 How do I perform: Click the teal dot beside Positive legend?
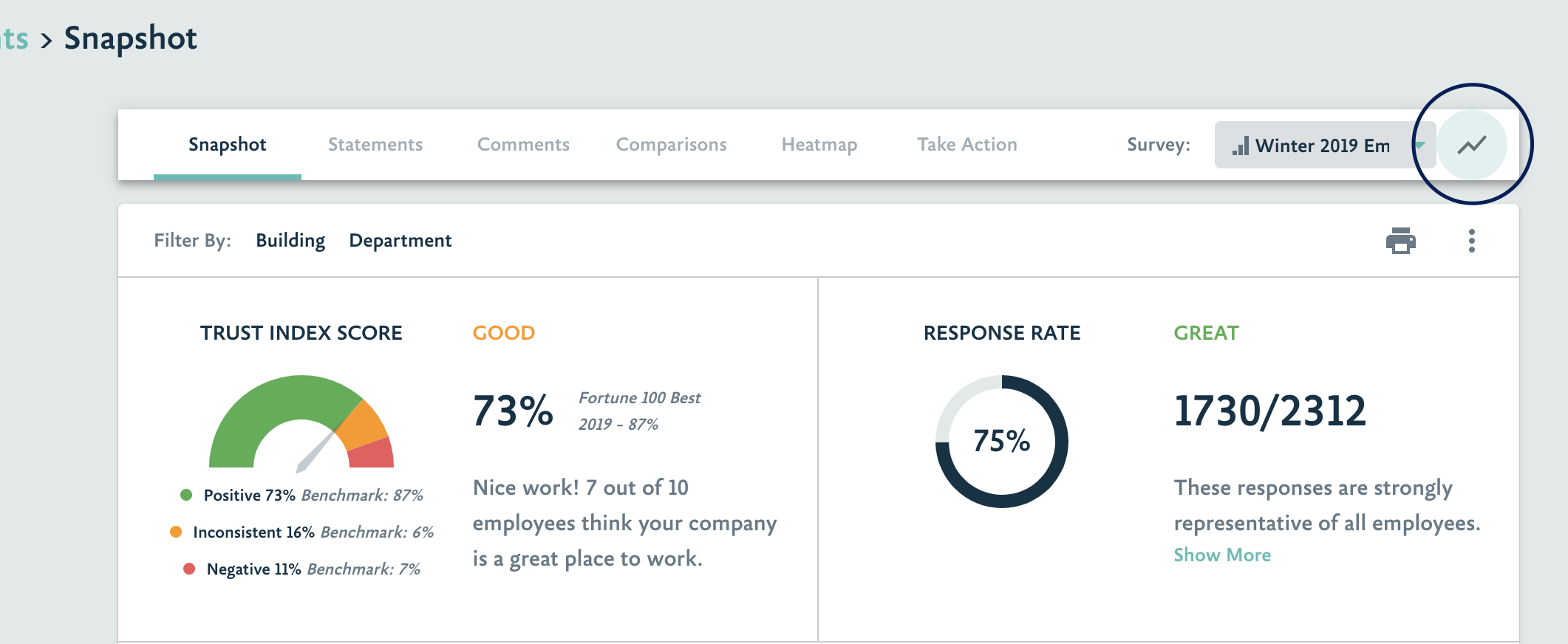pyautogui.click(x=185, y=495)
